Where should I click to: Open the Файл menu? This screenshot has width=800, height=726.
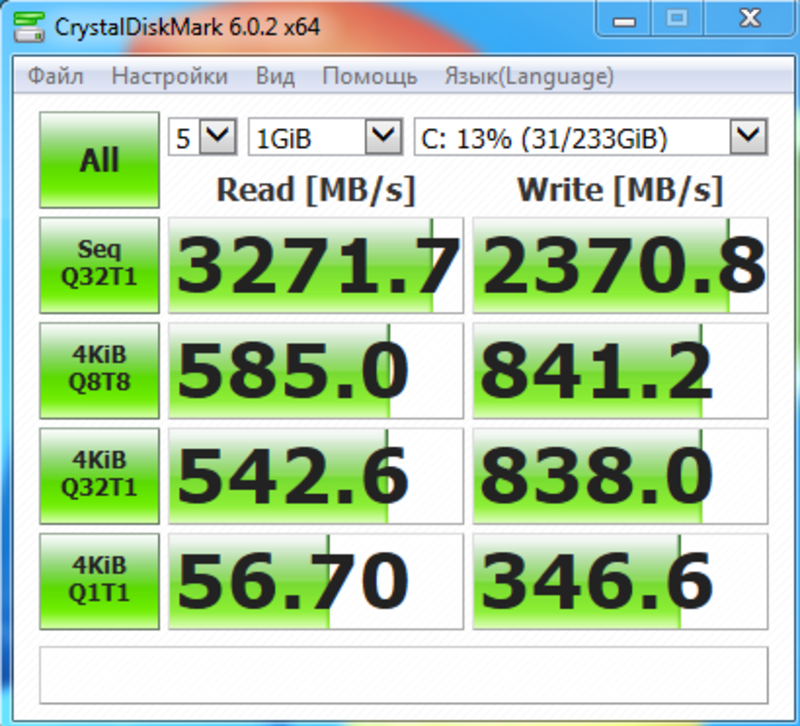click(56, 76)
